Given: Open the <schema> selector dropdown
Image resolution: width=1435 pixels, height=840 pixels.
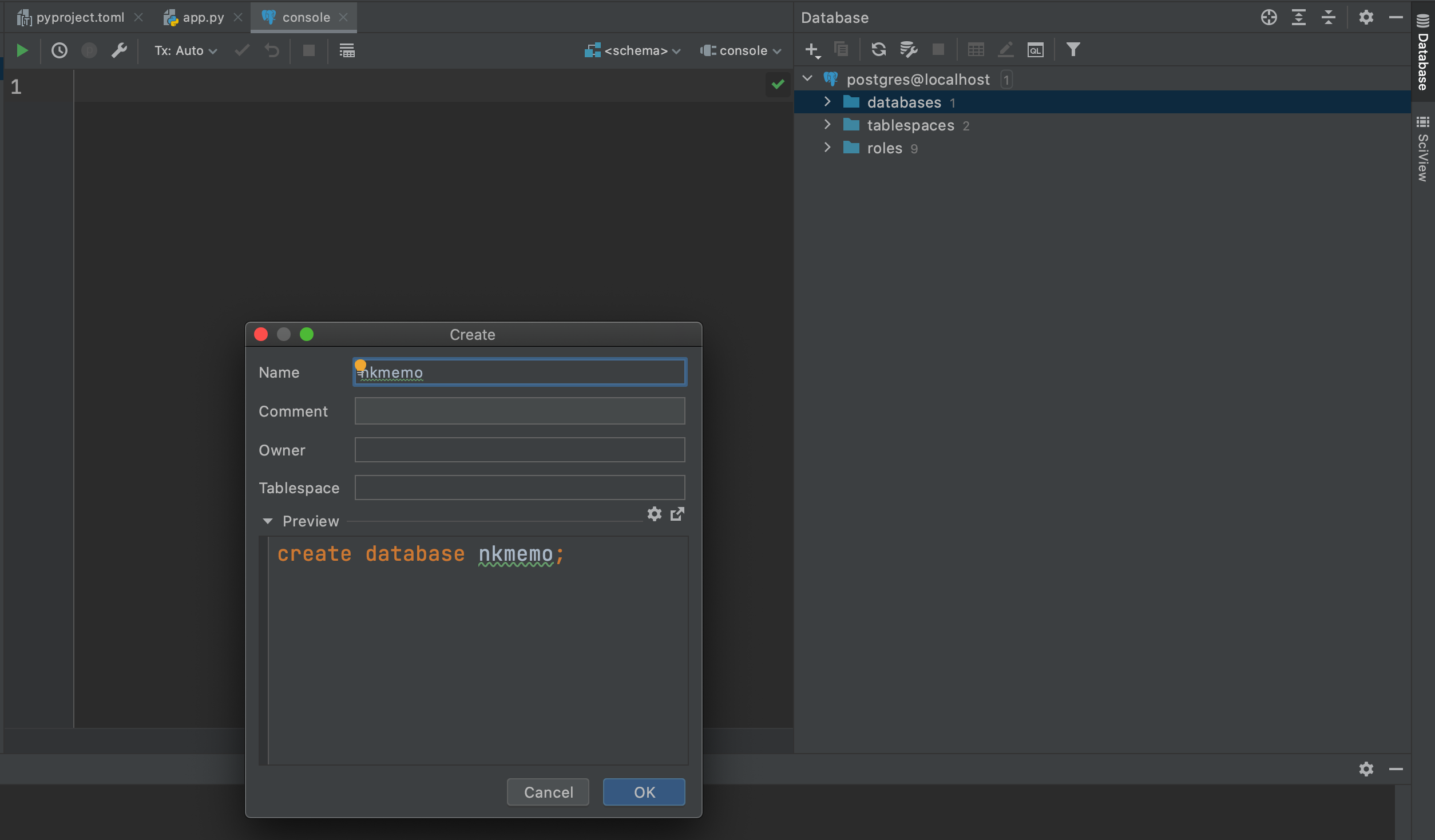Looking at the screenshot, I should click(x=633, y=50).
